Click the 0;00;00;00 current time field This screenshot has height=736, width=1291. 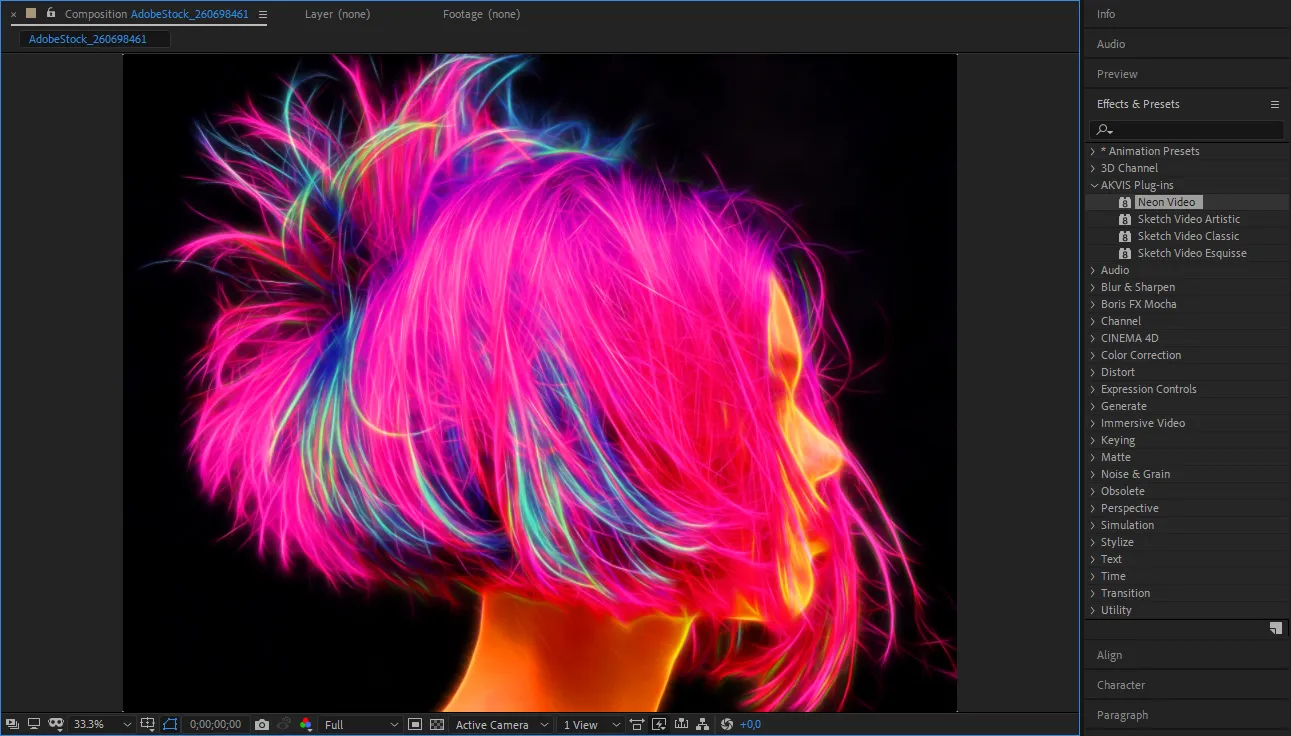pyautogui.click(x=215, y=724)
